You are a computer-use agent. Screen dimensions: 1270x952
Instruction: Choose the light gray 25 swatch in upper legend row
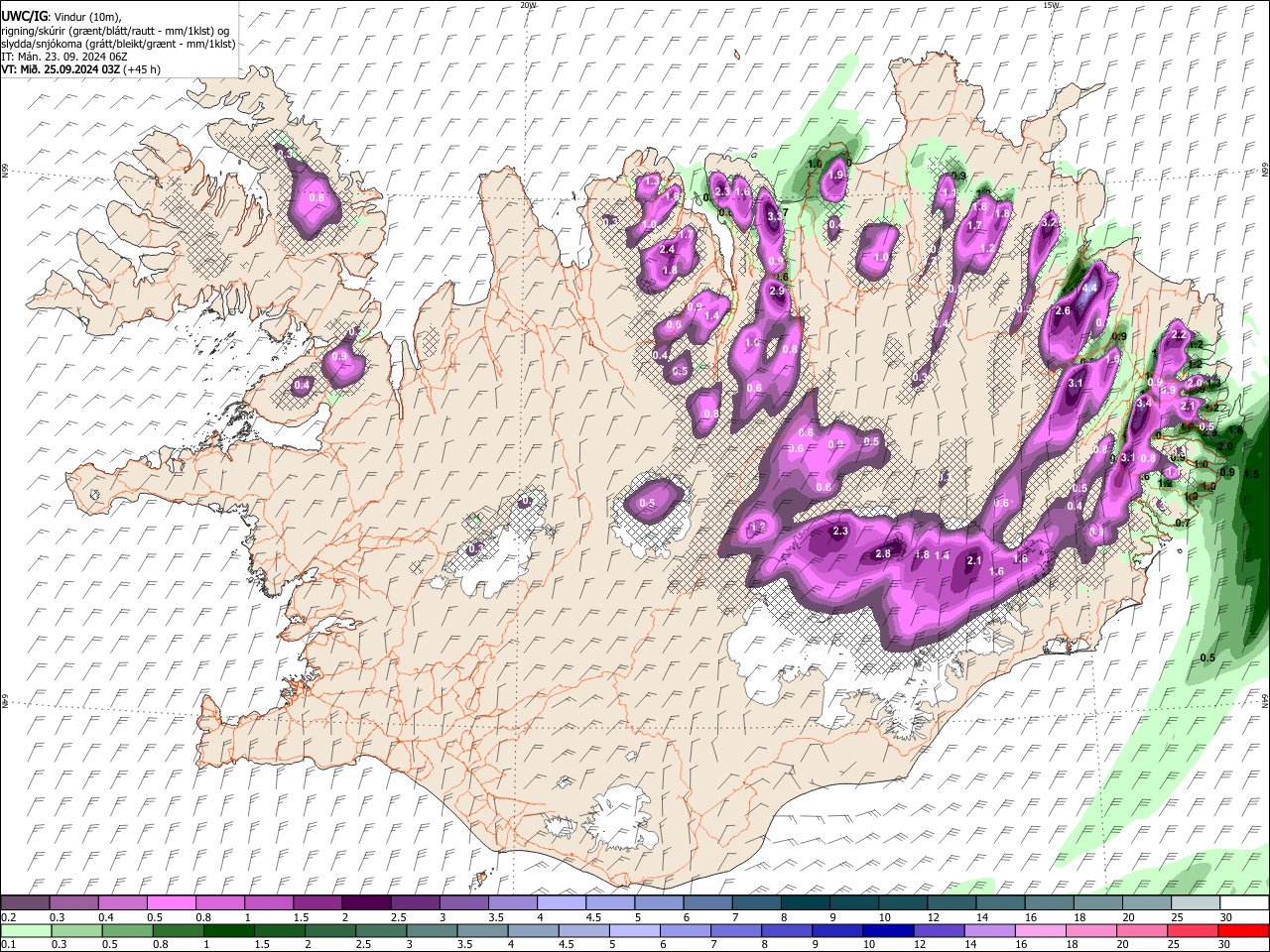pyautogui.click(x=1196, y=903)
